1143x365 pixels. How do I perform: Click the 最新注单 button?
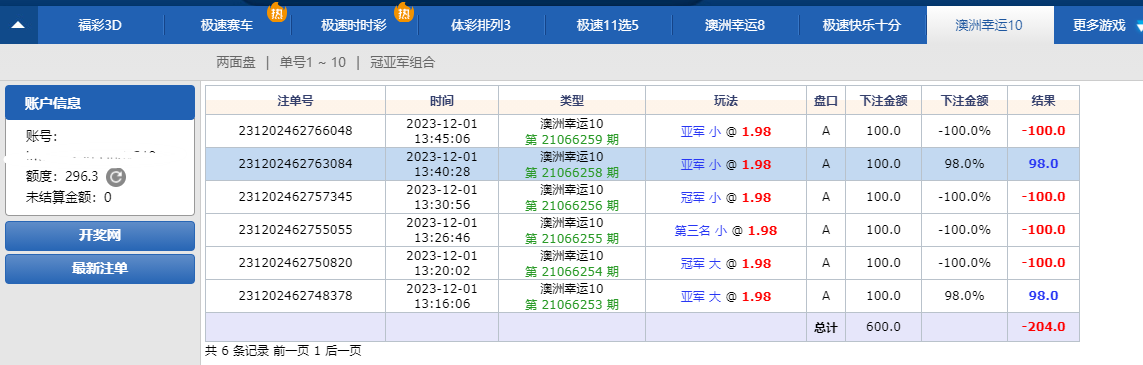coord(100,269)
